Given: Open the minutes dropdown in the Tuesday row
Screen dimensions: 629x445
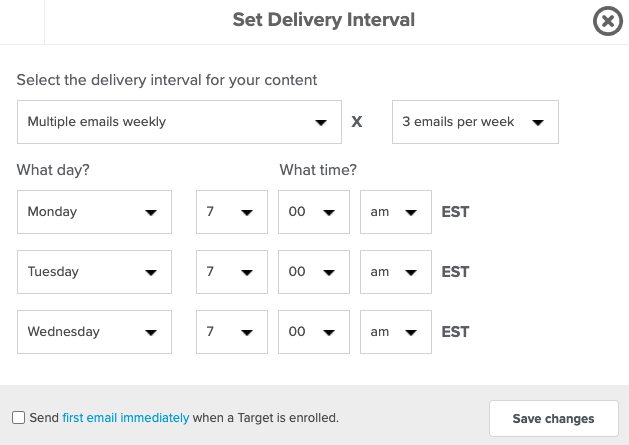Looking at the screenshot, I should 314,272.
